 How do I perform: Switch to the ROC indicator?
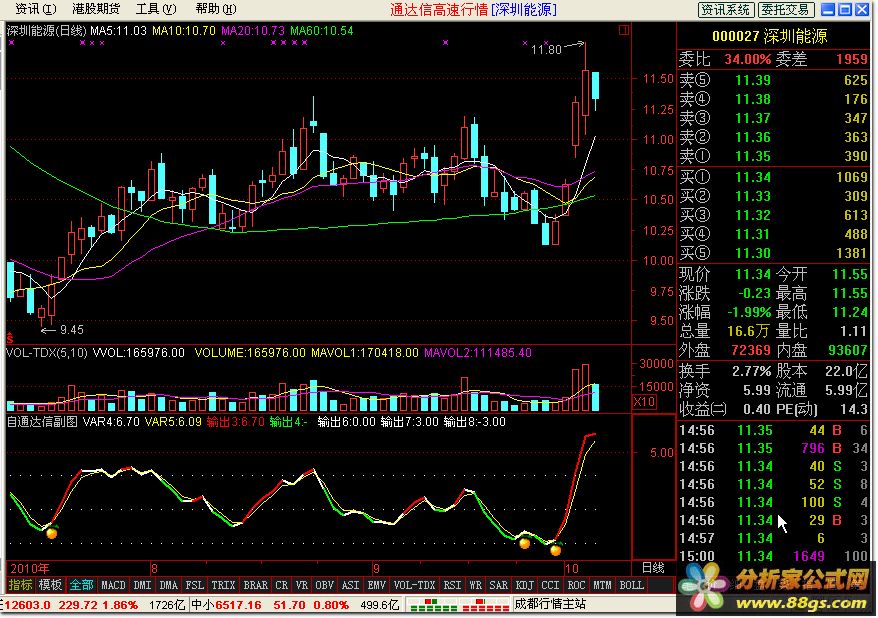pyautogui.click(x=576, y=585)
